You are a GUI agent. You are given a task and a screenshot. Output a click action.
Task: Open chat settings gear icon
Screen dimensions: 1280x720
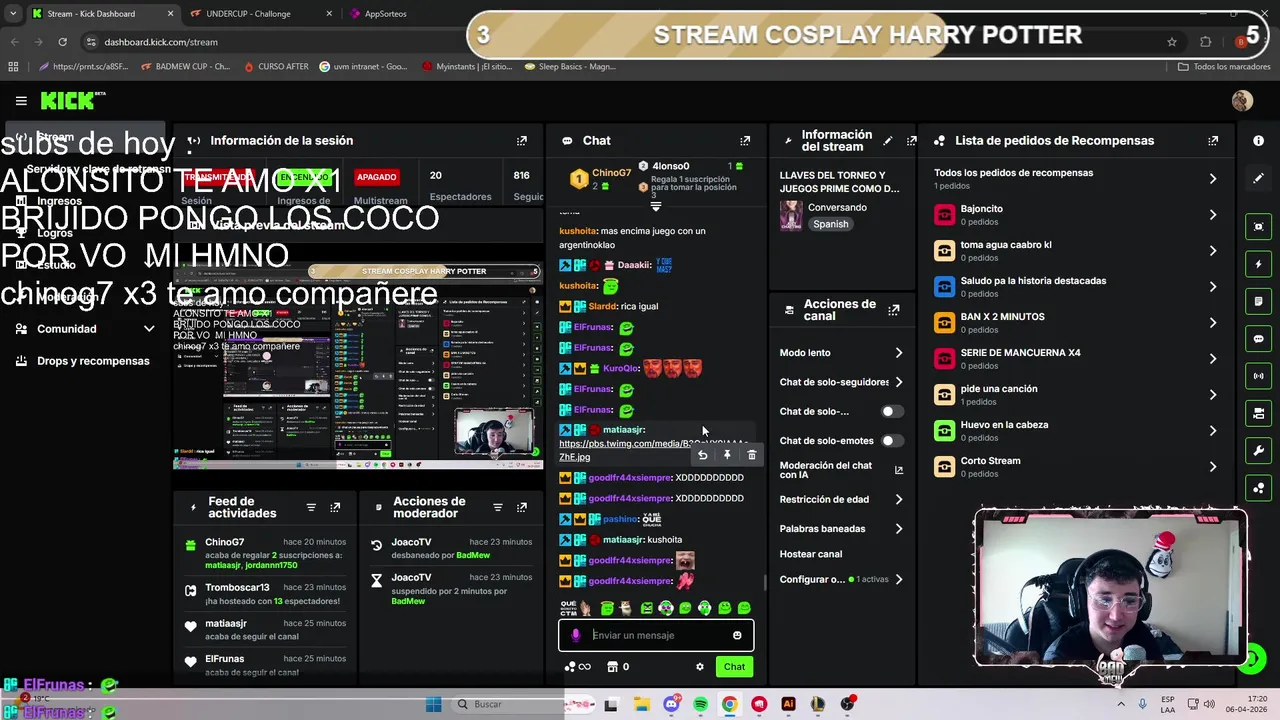[700, 667]
